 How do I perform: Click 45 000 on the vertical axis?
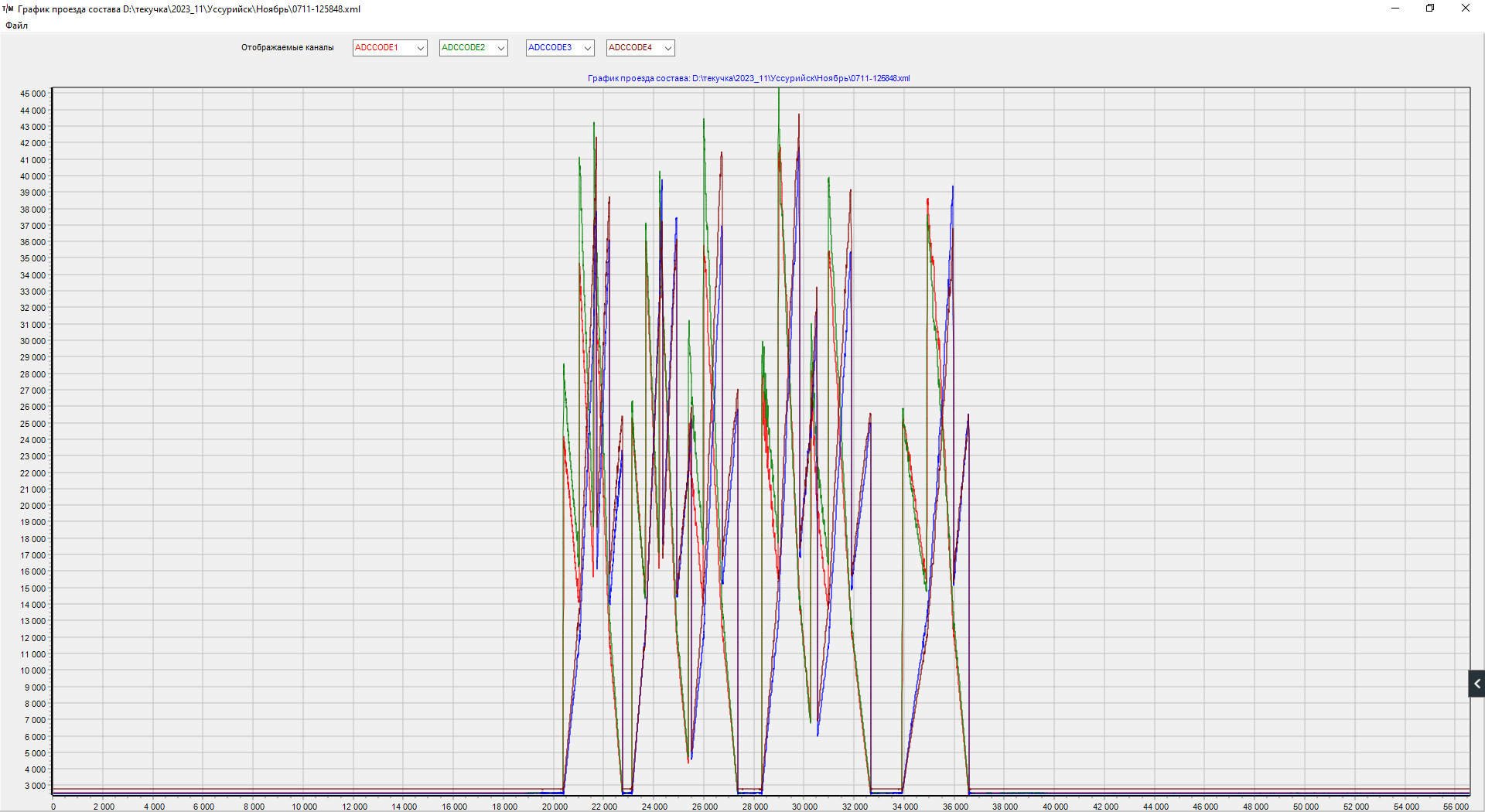(x=32, y=94)
